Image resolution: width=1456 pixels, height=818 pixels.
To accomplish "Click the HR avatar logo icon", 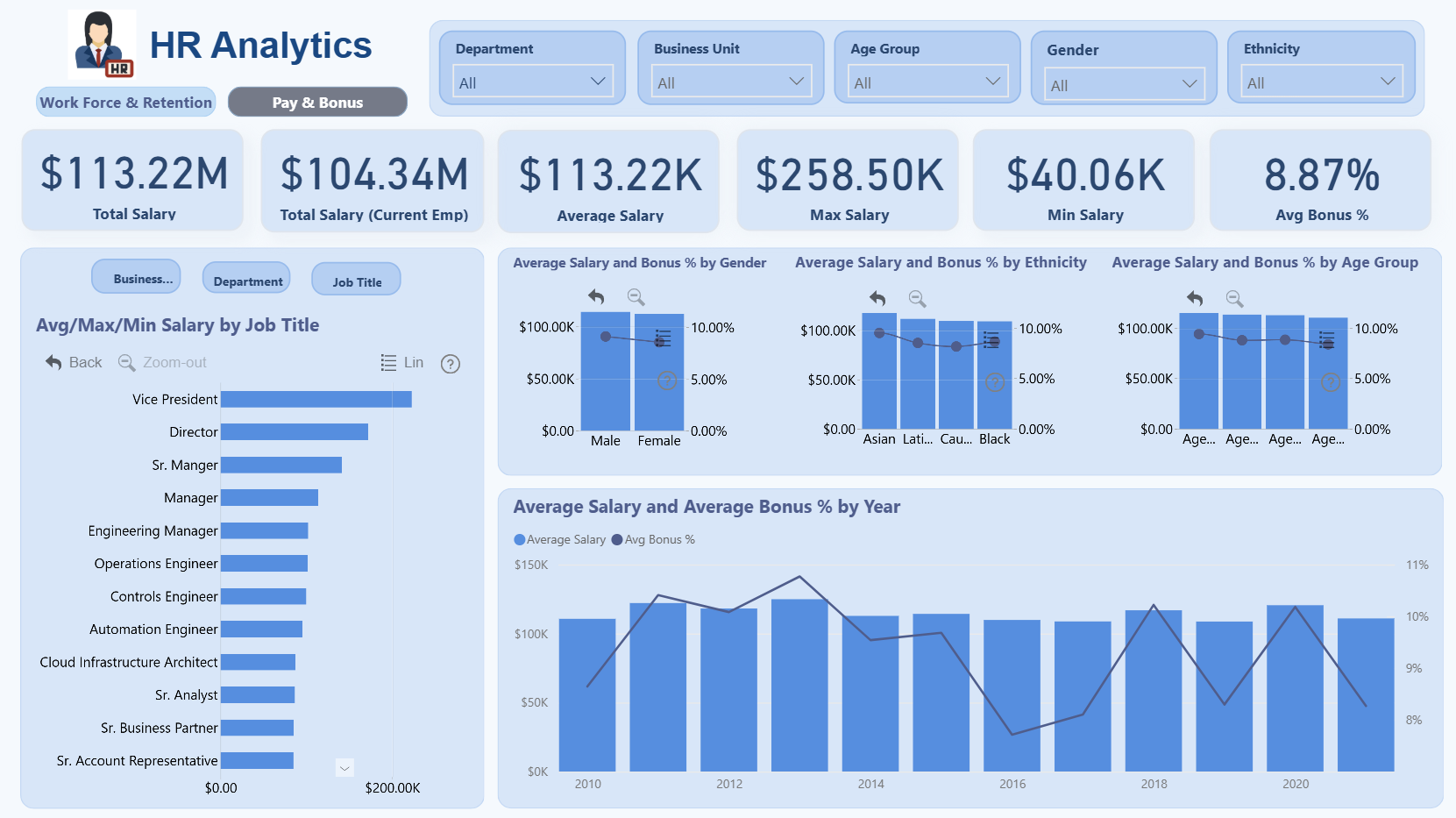I will [102, 45].
